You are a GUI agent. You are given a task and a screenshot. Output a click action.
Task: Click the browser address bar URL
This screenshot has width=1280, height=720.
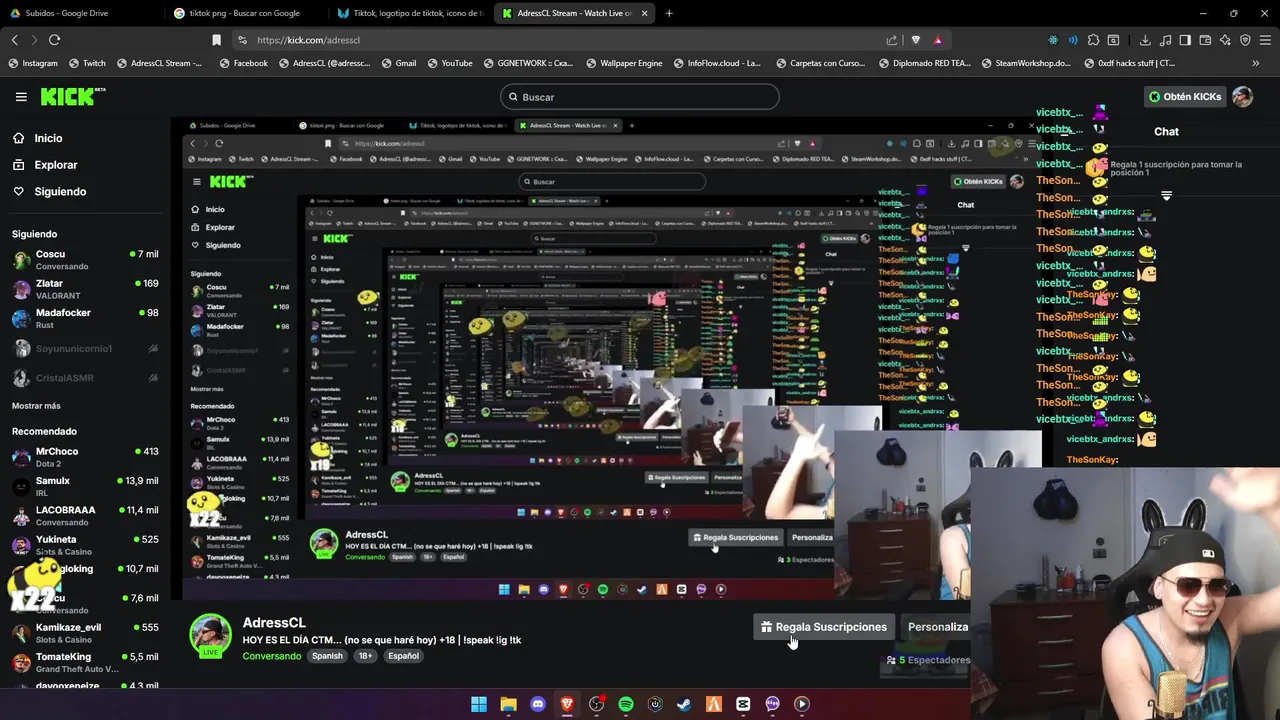308,40
